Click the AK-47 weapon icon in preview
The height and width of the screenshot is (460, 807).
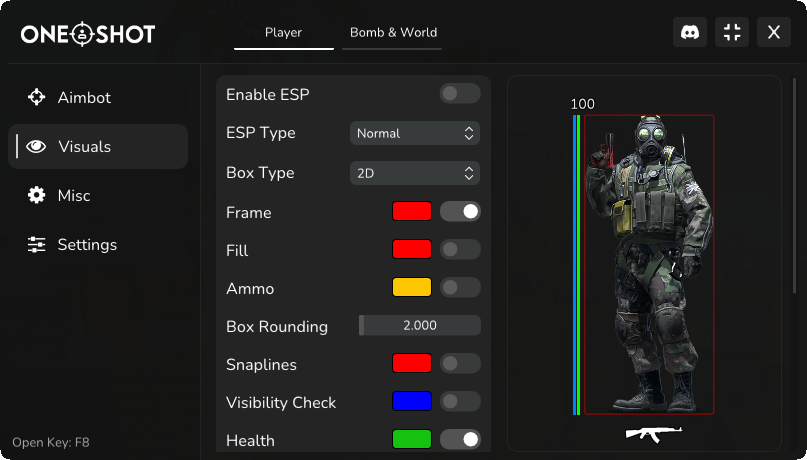click(654, 434)
